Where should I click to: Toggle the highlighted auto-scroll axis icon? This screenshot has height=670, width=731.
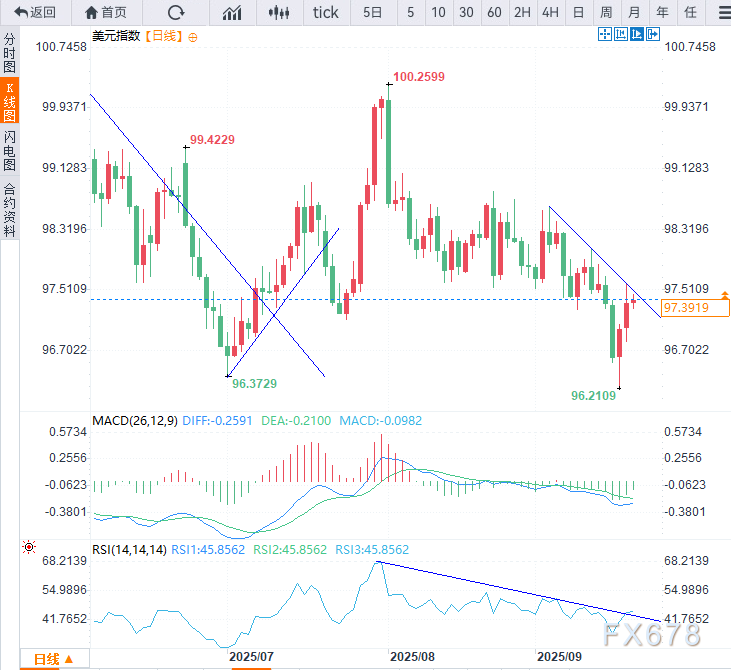637,34
